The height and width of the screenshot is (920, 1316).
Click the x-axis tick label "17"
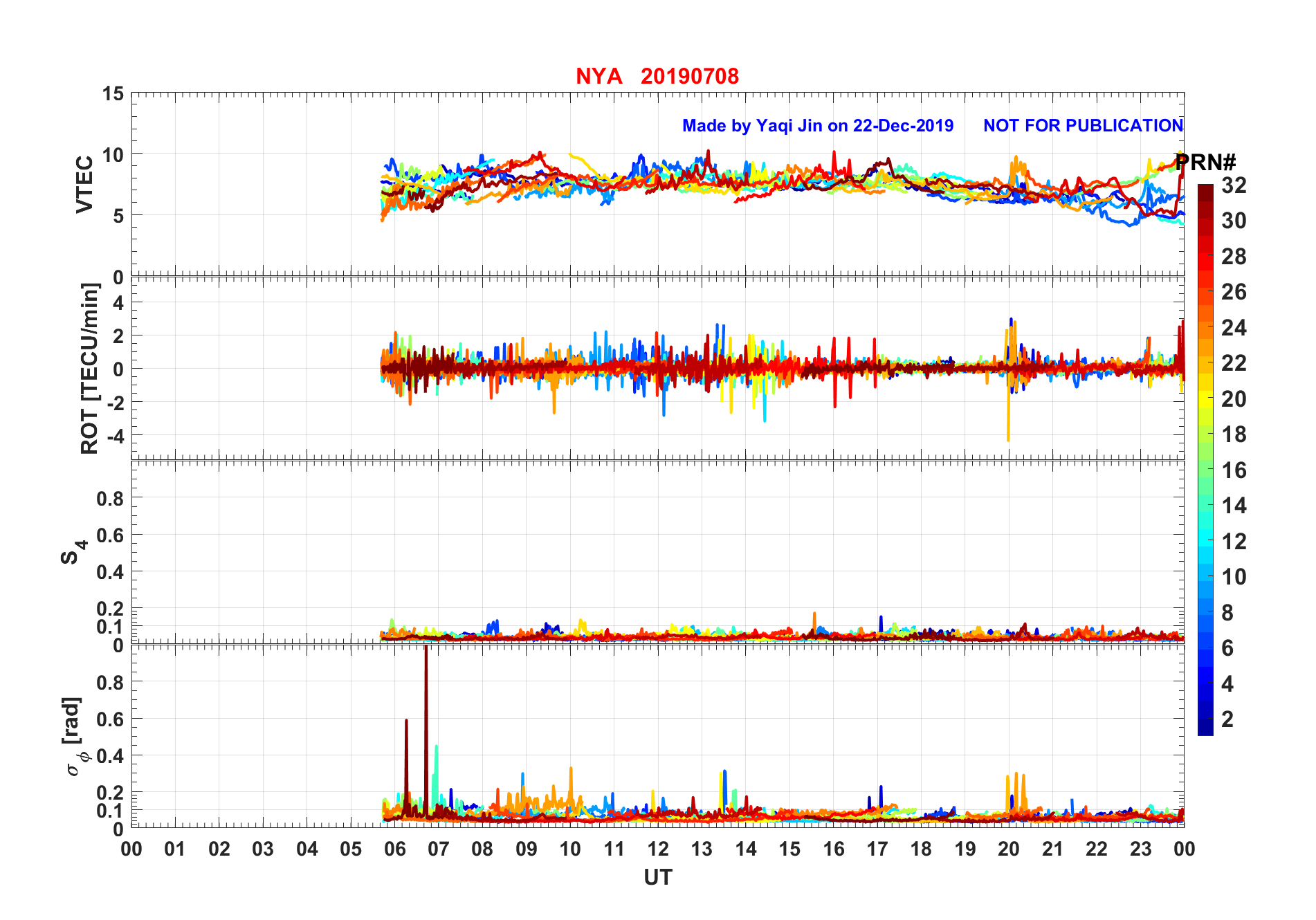pyautogui.click(x=877, y=849)
